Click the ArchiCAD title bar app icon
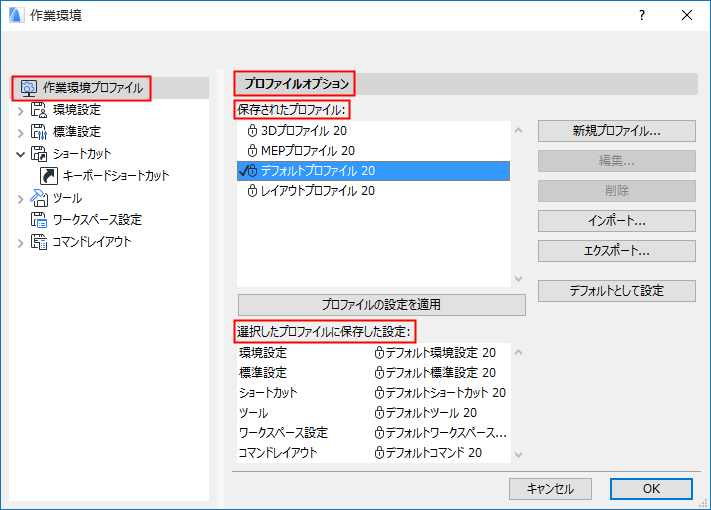Image resolution: width=711 pixels, height=510 pixels. pyautogui.click(x=16, y=15)
